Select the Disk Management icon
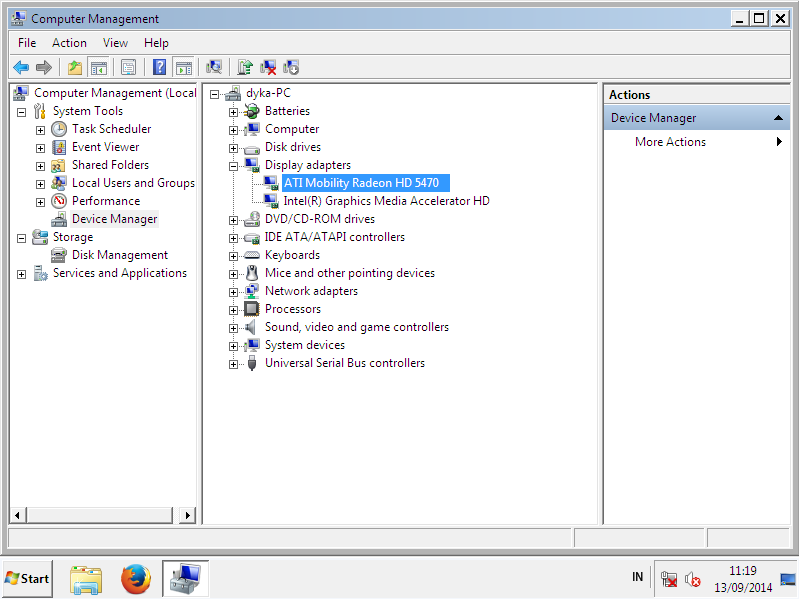 [x=59, y=255]
